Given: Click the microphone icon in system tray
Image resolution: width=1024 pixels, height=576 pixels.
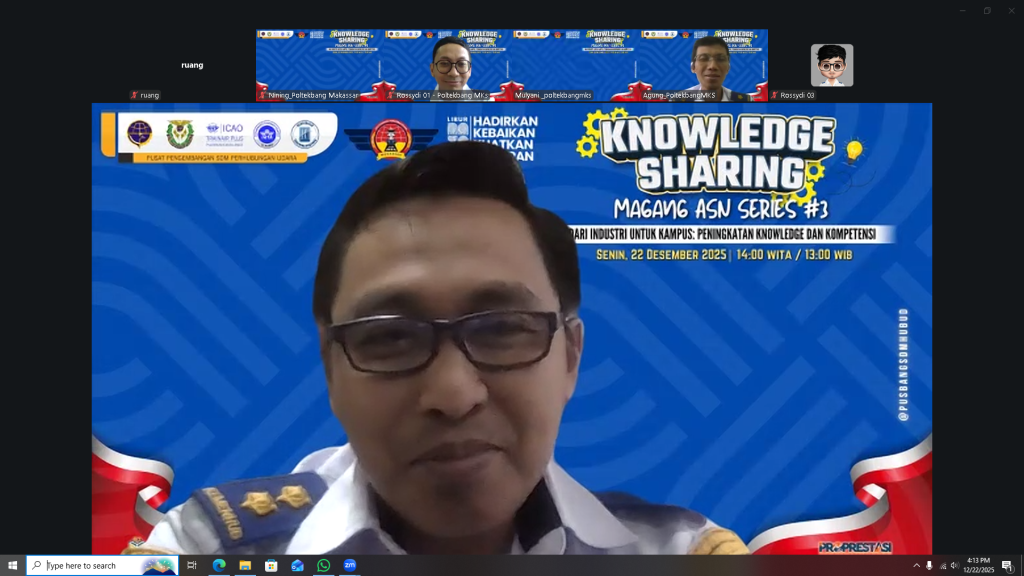Looking at the screenshot, I should 929,565.
